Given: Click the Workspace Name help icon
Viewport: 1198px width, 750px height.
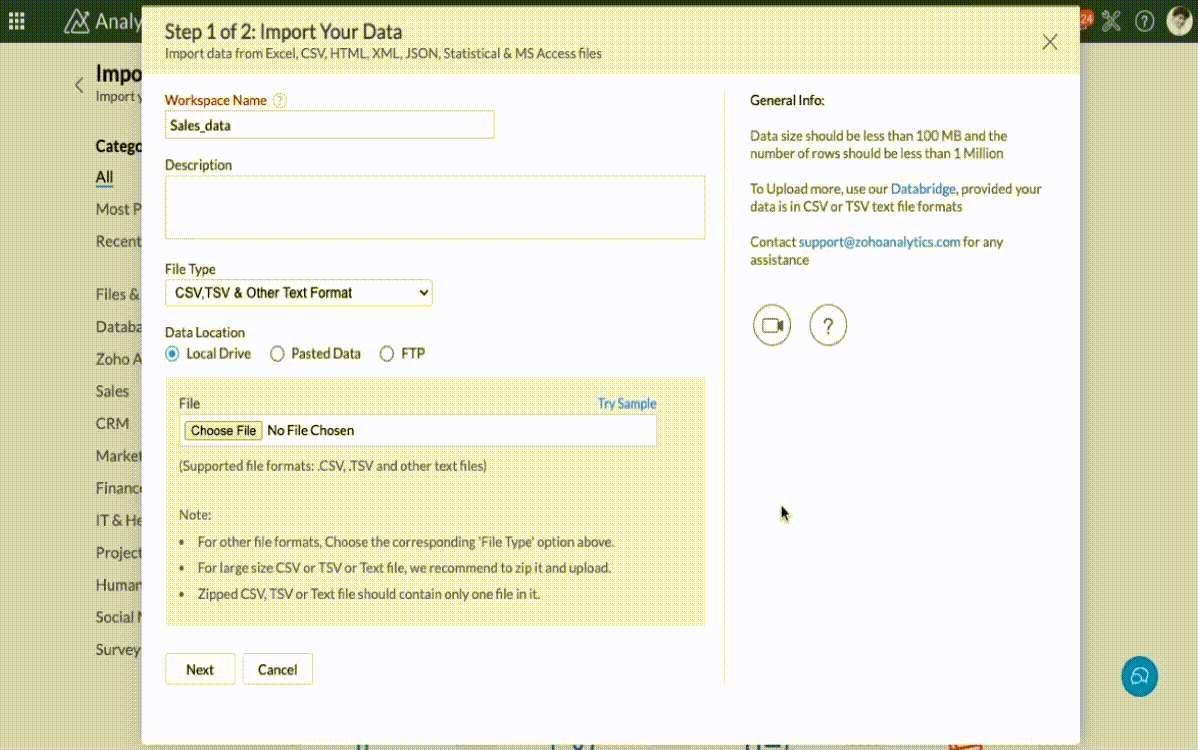Looking at the screenshot, I should pyautogui.click(x=280, y=100).
